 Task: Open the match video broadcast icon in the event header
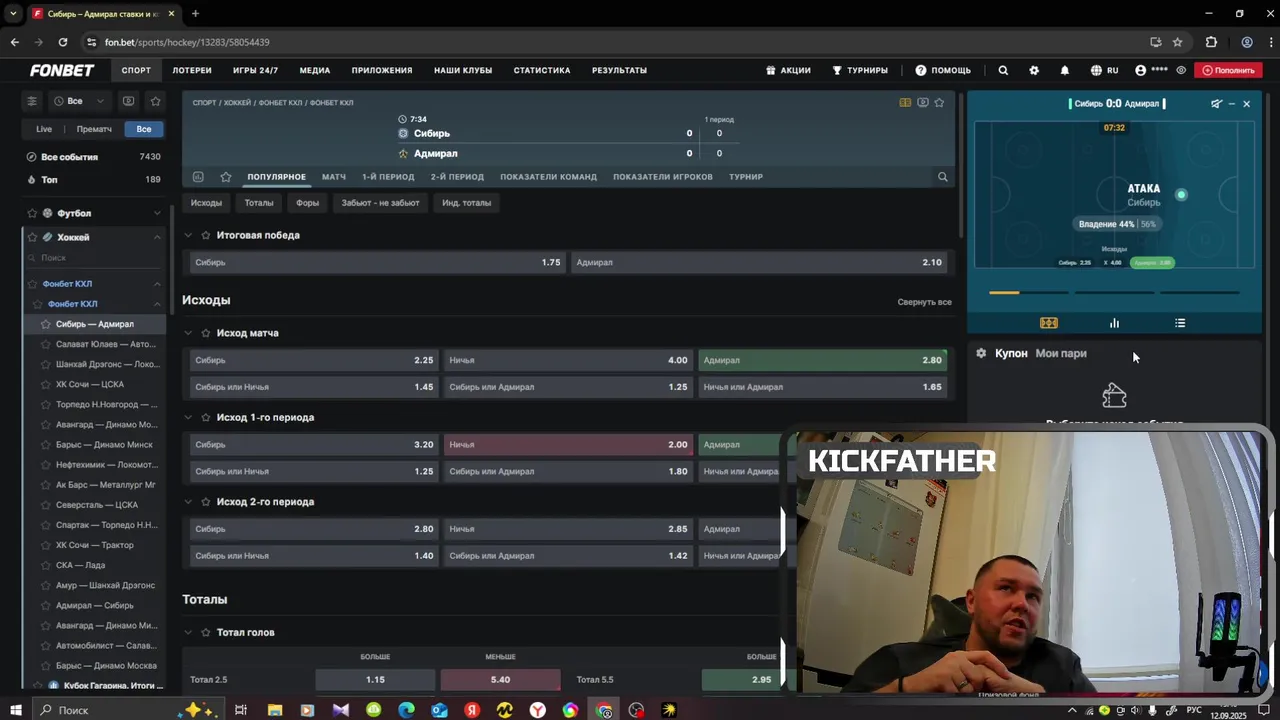(922, 102)
